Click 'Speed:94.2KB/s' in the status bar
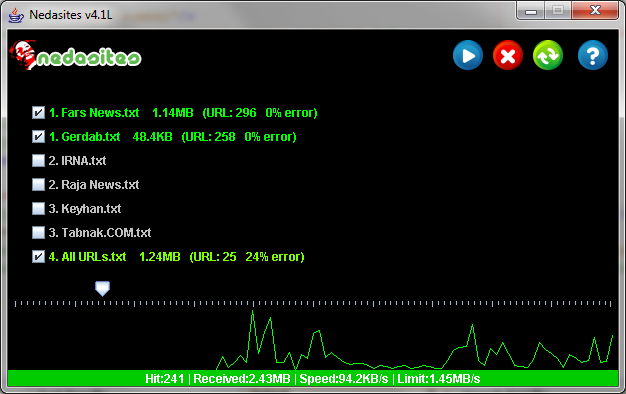The height and width of the screenshot is (394, 626). [344, 378]
